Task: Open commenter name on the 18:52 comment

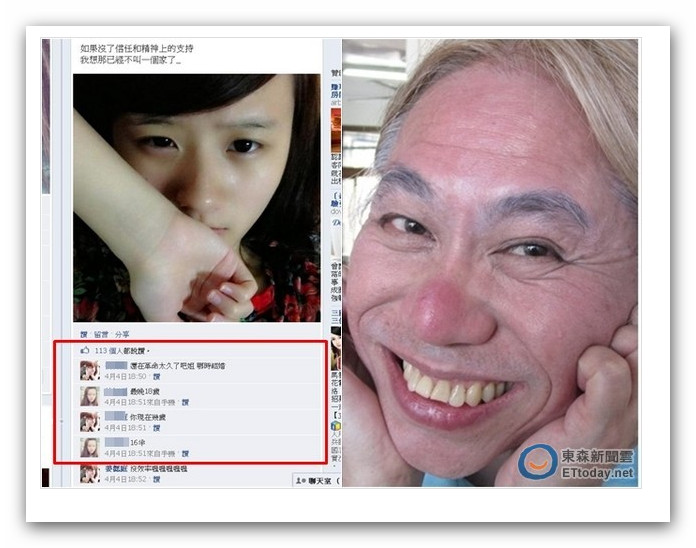Action: click(x=116, y=469)
